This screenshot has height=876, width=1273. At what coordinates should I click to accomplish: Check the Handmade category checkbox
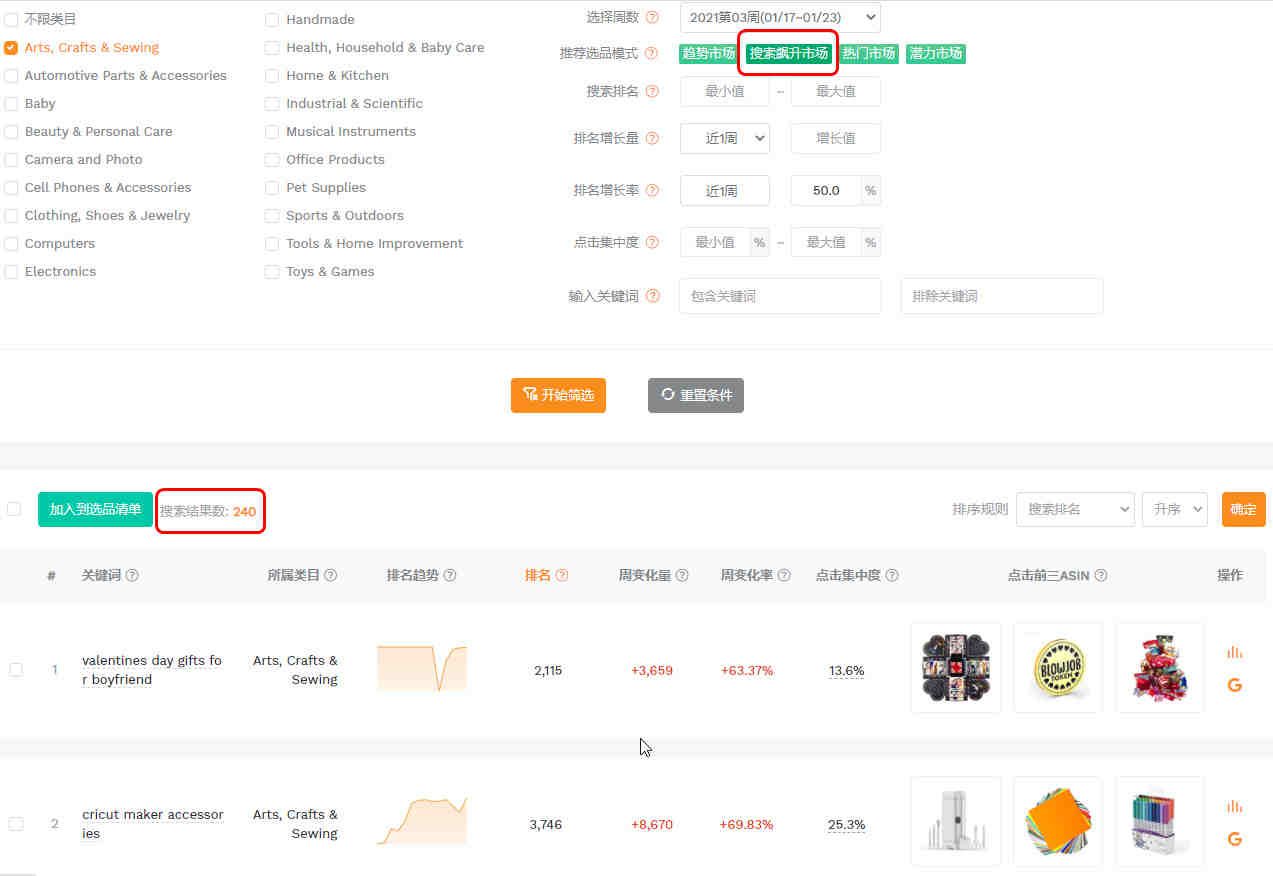(x=272, y=19)
